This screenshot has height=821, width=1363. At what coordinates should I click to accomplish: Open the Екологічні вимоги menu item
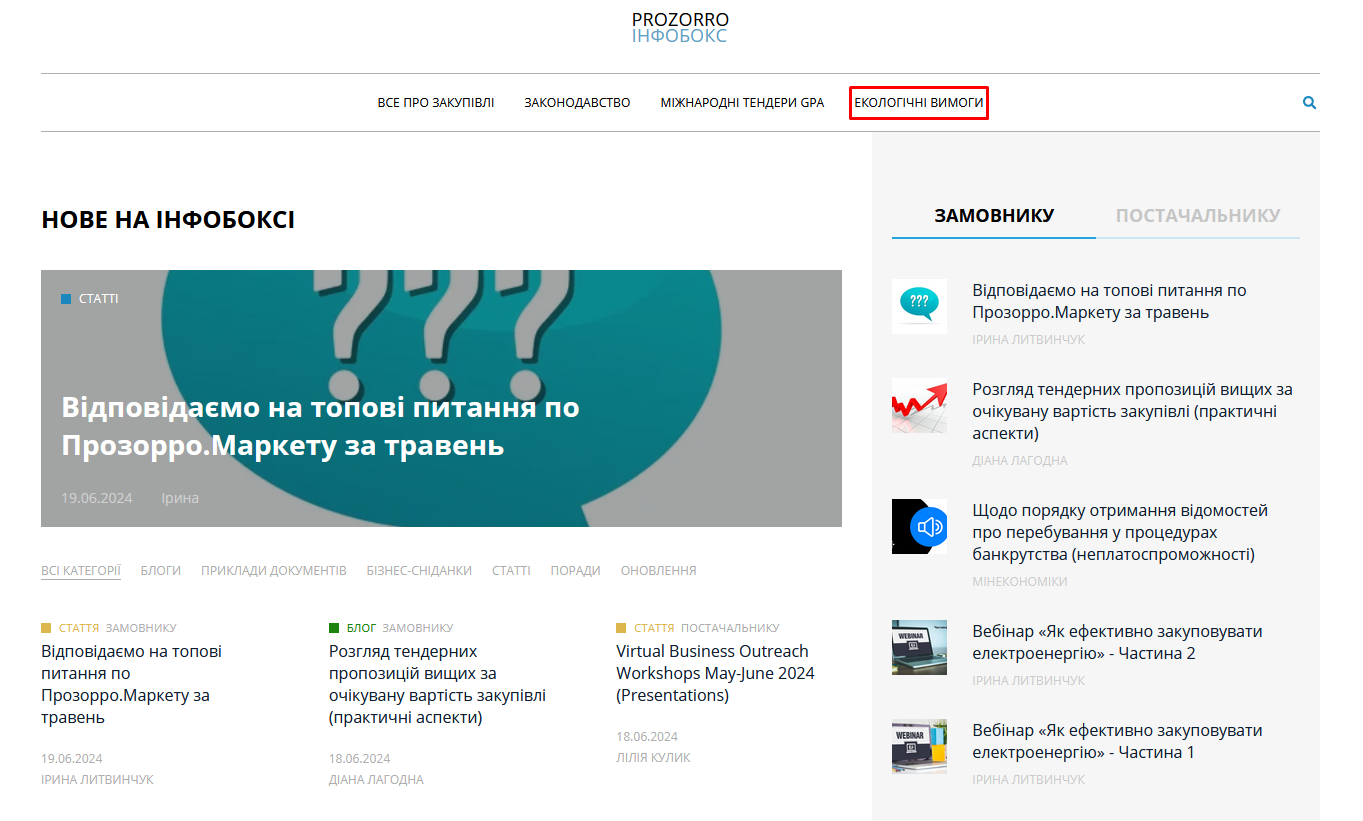(x=919, y=102)
